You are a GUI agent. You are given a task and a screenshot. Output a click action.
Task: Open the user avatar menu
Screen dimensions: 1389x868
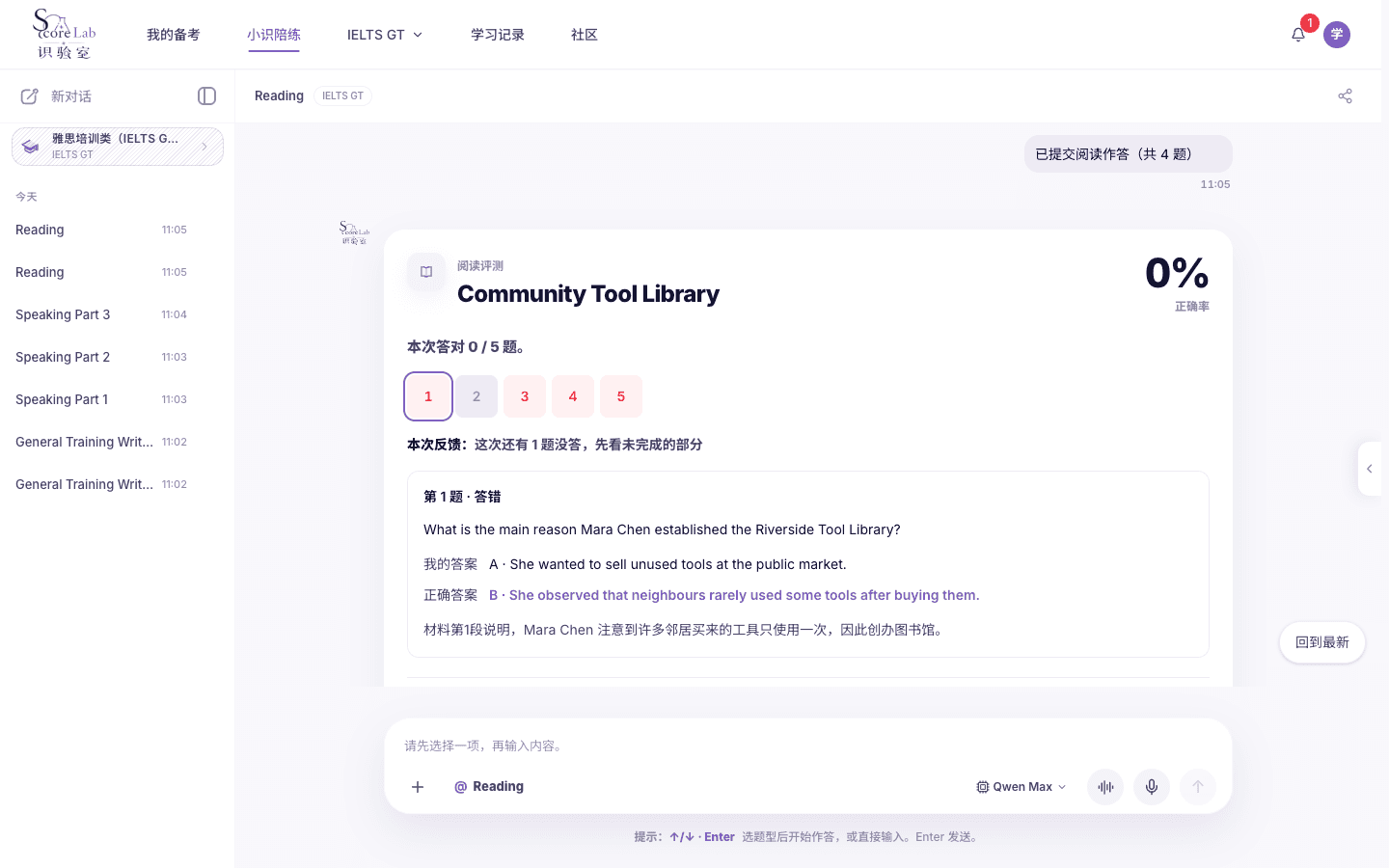click(1337, 35)
